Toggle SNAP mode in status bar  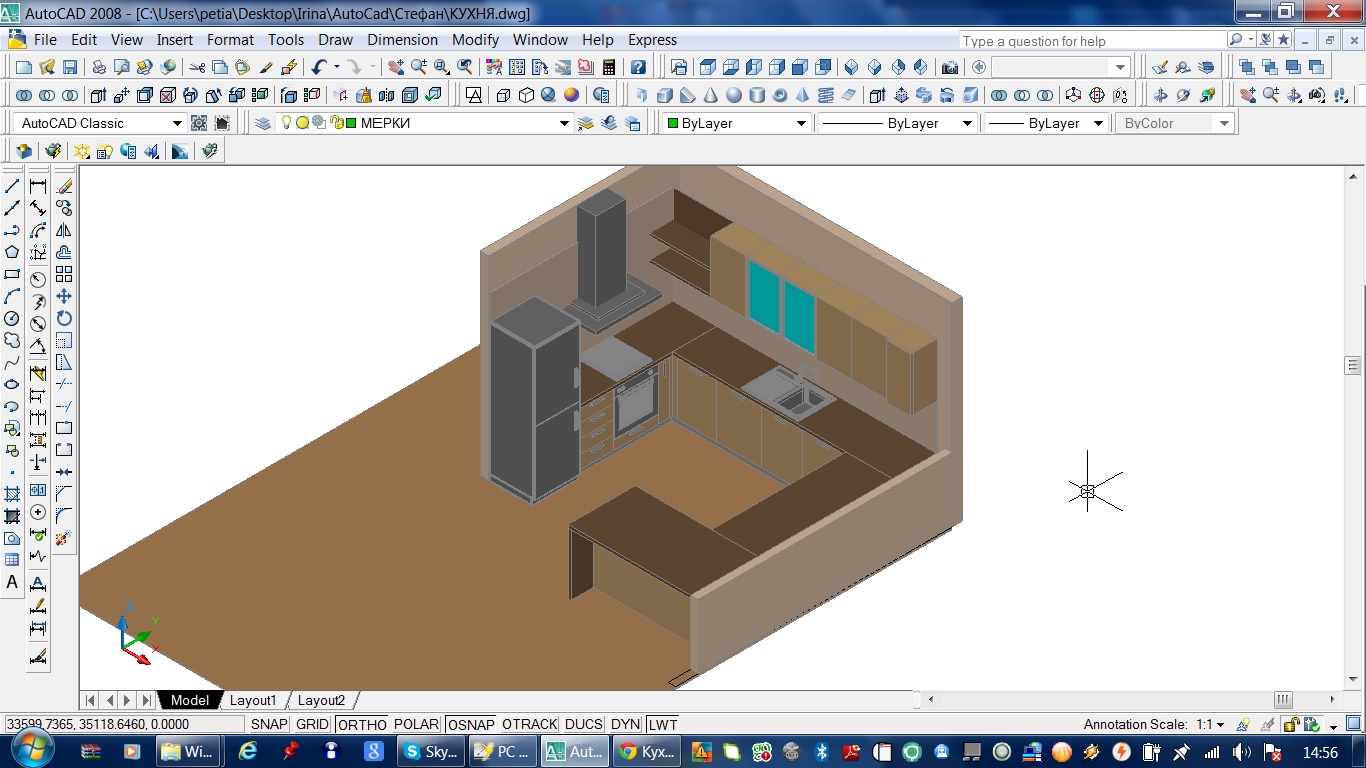[269, 724]
